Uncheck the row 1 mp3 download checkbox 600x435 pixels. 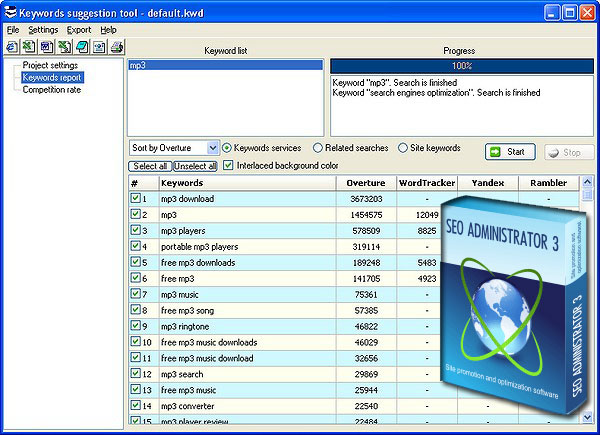[x=135, y=198]
